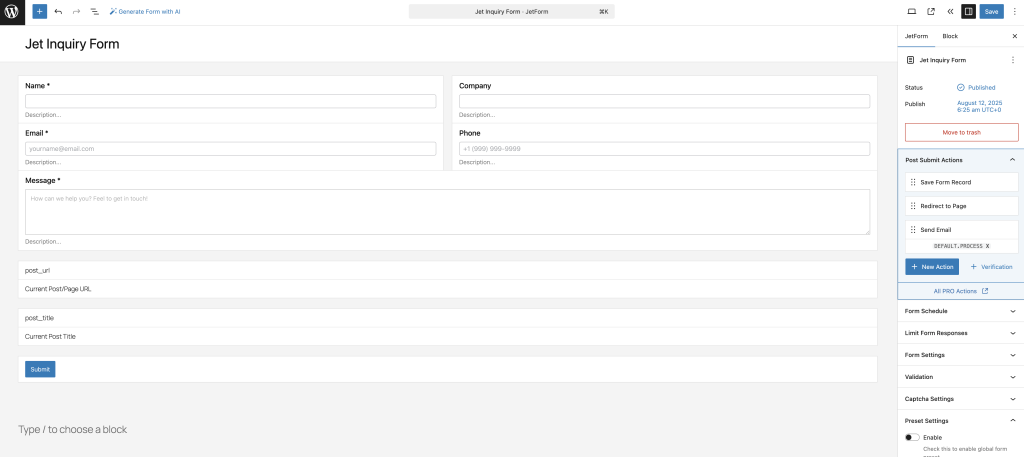Collapse the Post Submit Actions panel
This screenshot has width=1024, height=457.
tap(961, 160)
